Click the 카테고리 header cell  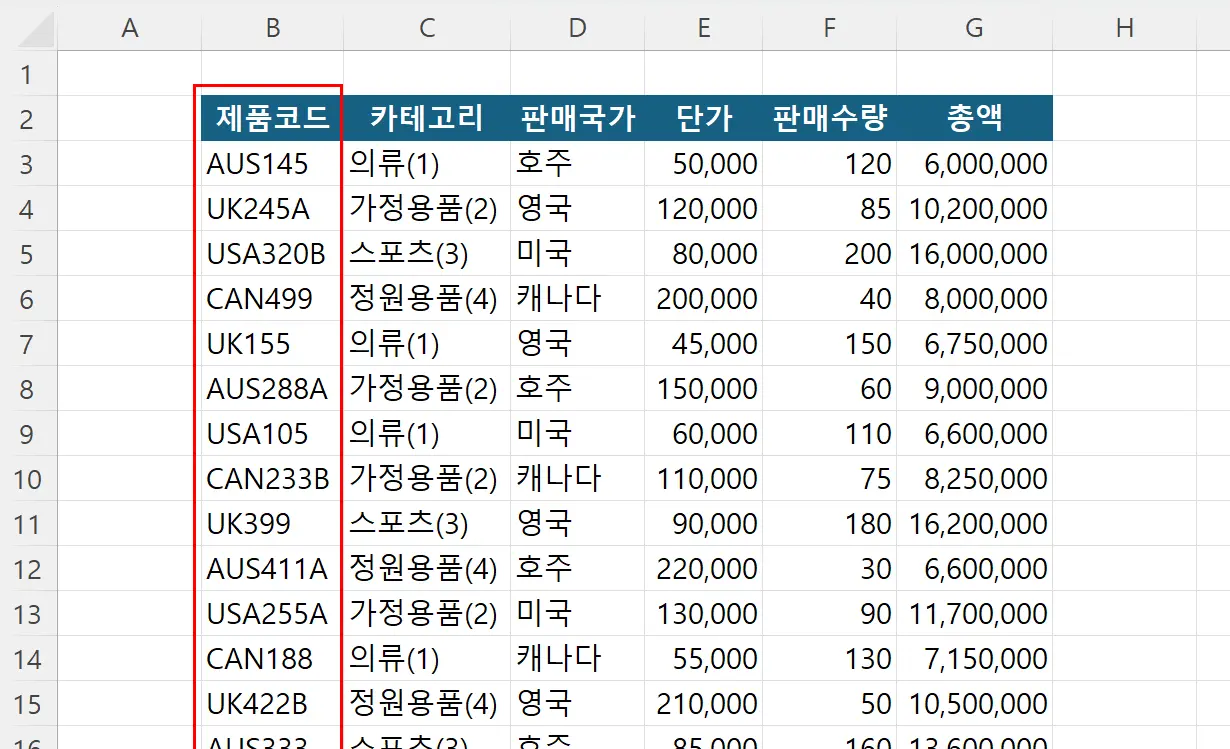pyautogui.click(x=426, y=118)
